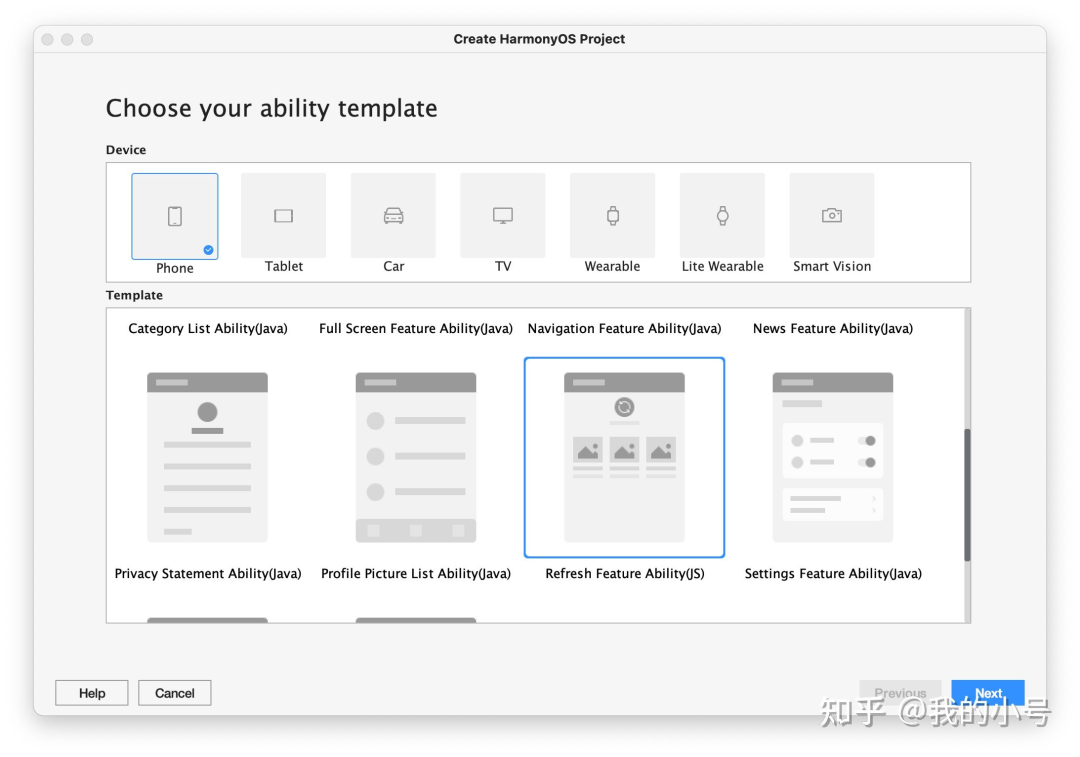
Task: Click the Lite Wearable device label
Action: tap(723, 267)
